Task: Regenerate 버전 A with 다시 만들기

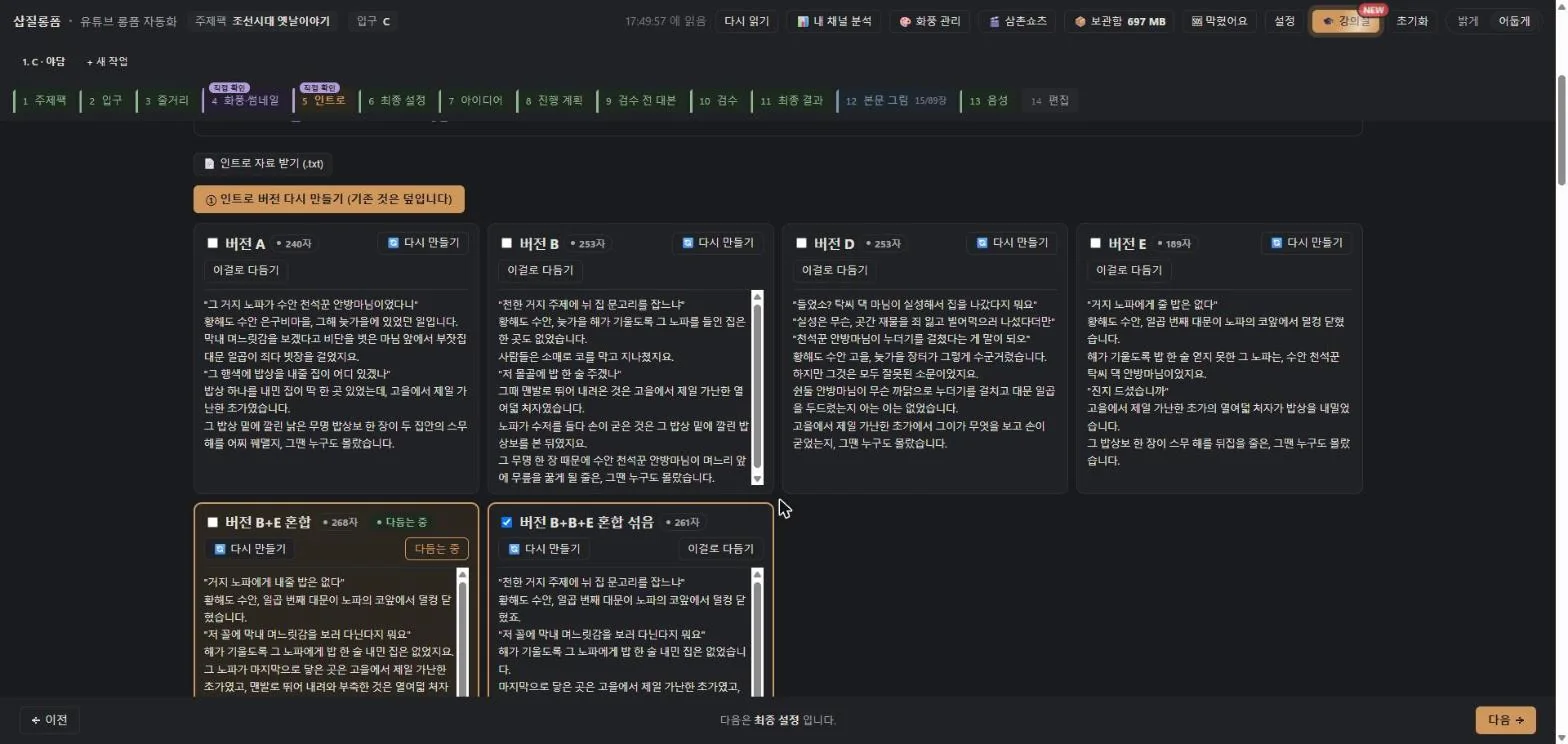Action: (424, 243)
